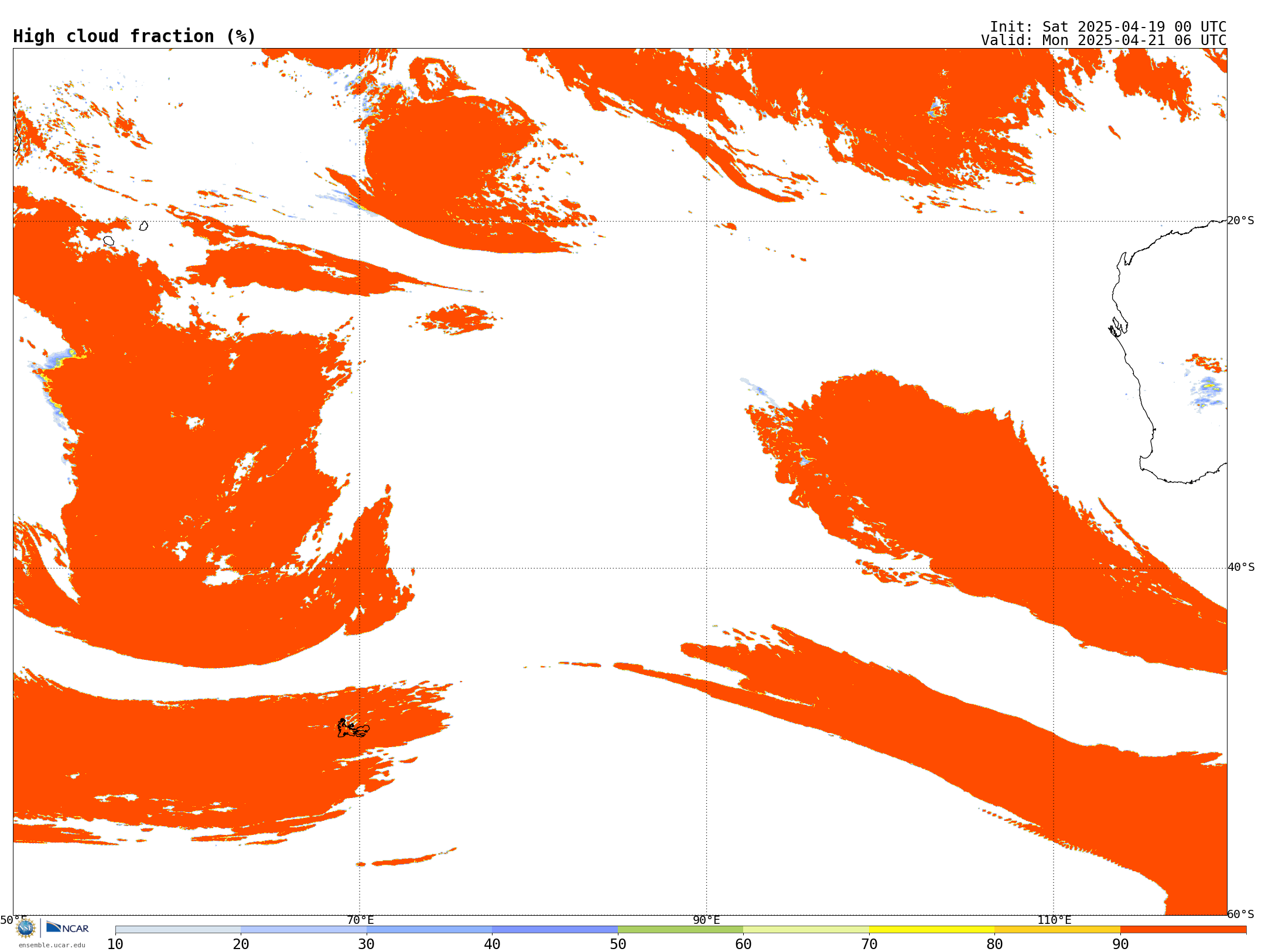Screen dimensions: 1265x952
Task: Click the colorbar tick label 40
Action: pos(492,944)
